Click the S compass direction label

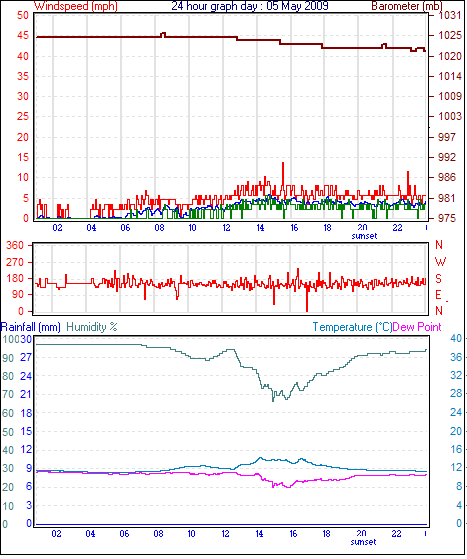(x=438, y=278)
